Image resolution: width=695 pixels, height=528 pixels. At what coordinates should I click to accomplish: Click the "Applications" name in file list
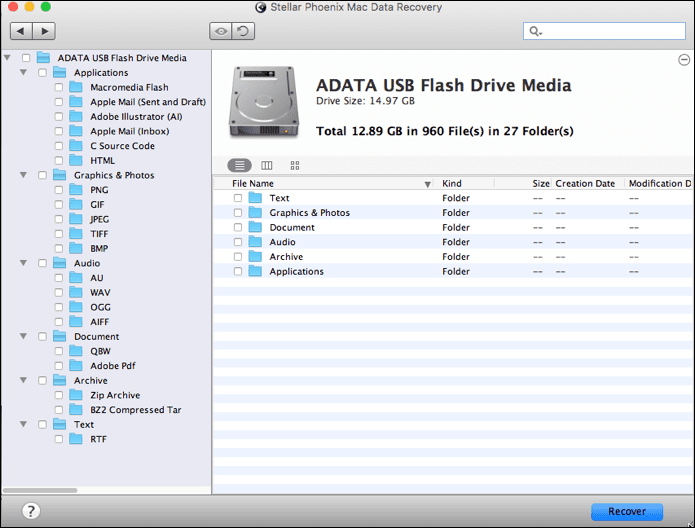[297, 271]
